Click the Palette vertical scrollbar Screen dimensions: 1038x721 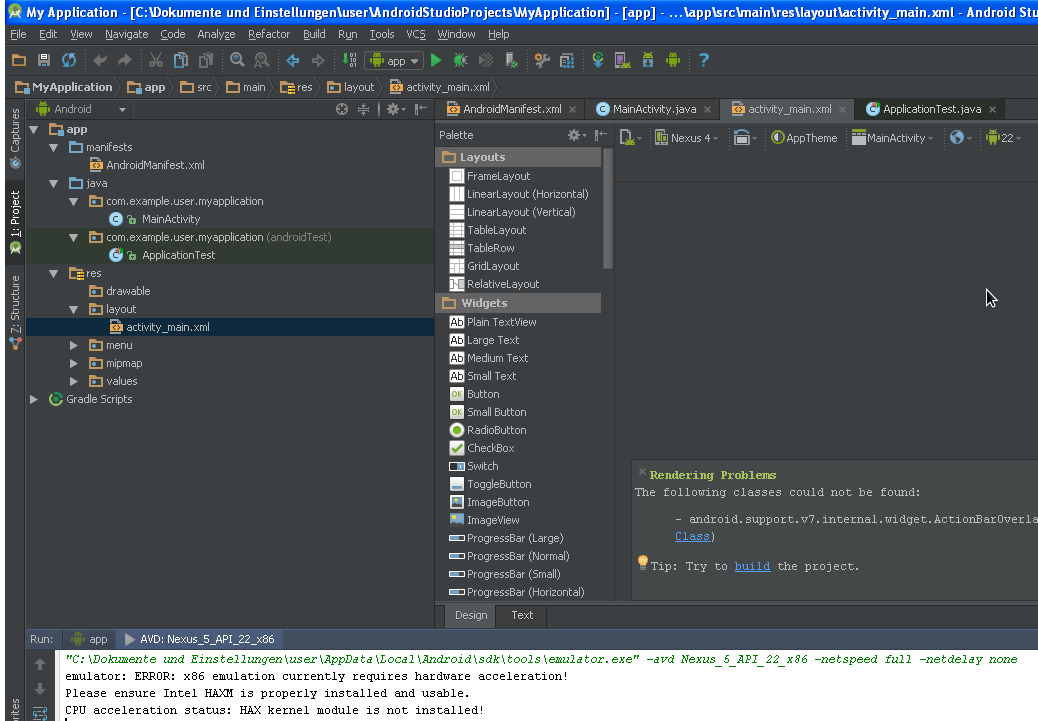tap(608, 209)
